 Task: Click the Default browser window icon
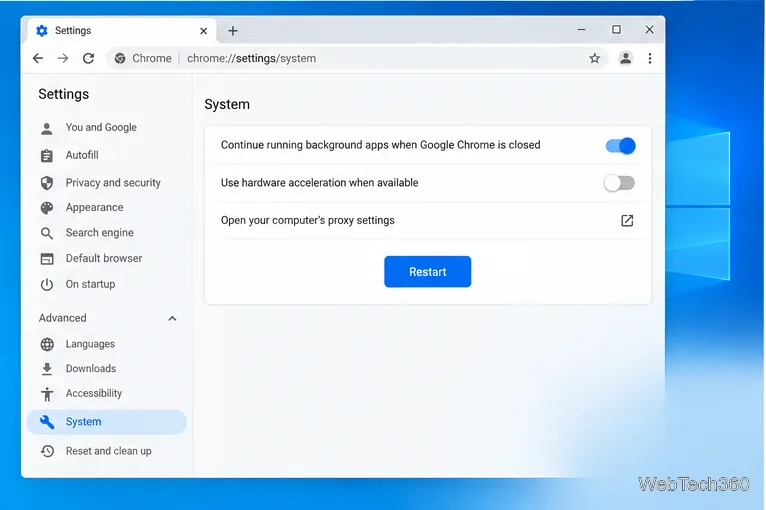[x=47, y=258]
